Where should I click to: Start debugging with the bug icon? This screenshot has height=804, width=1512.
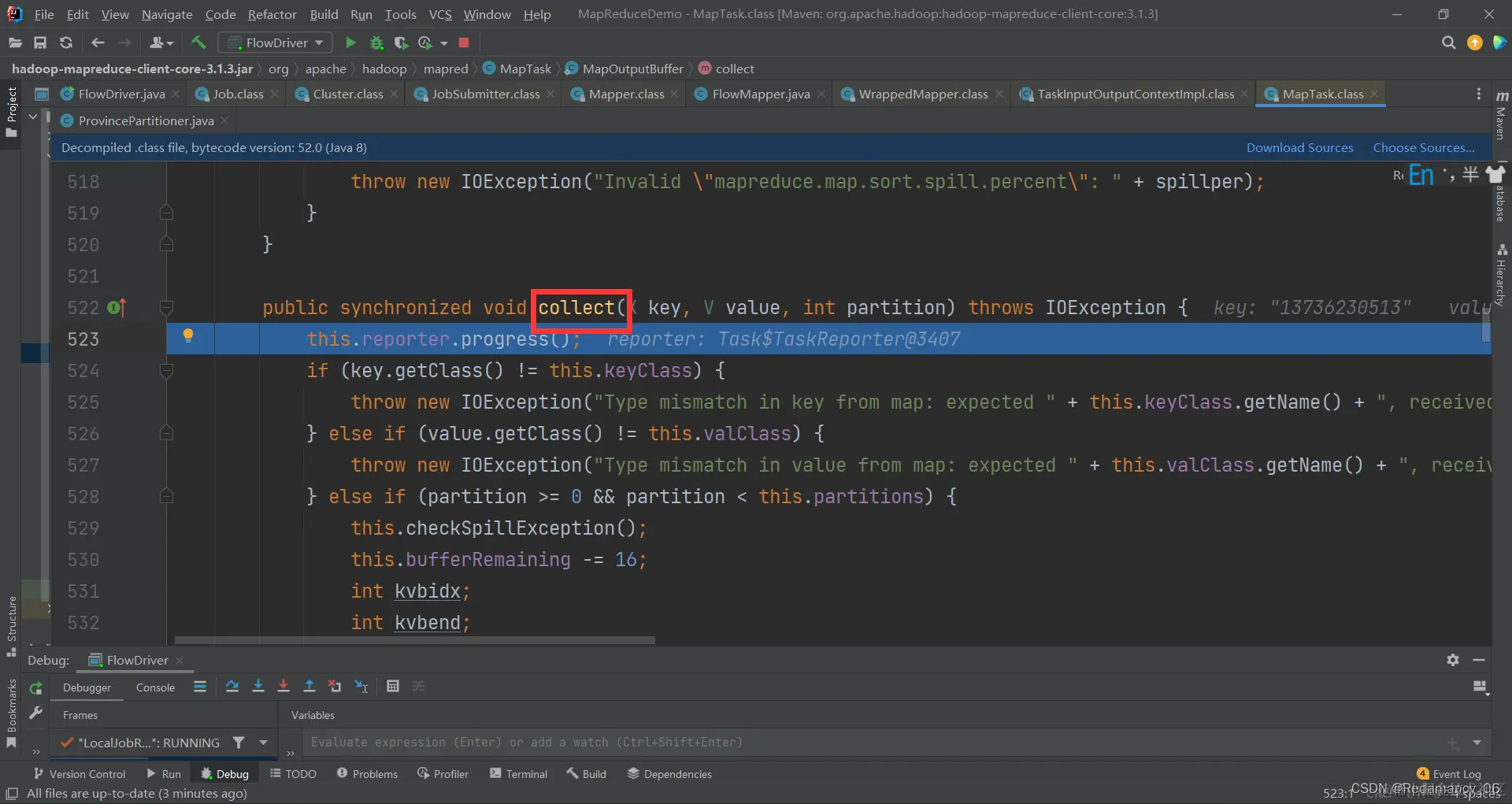(376, 43)
